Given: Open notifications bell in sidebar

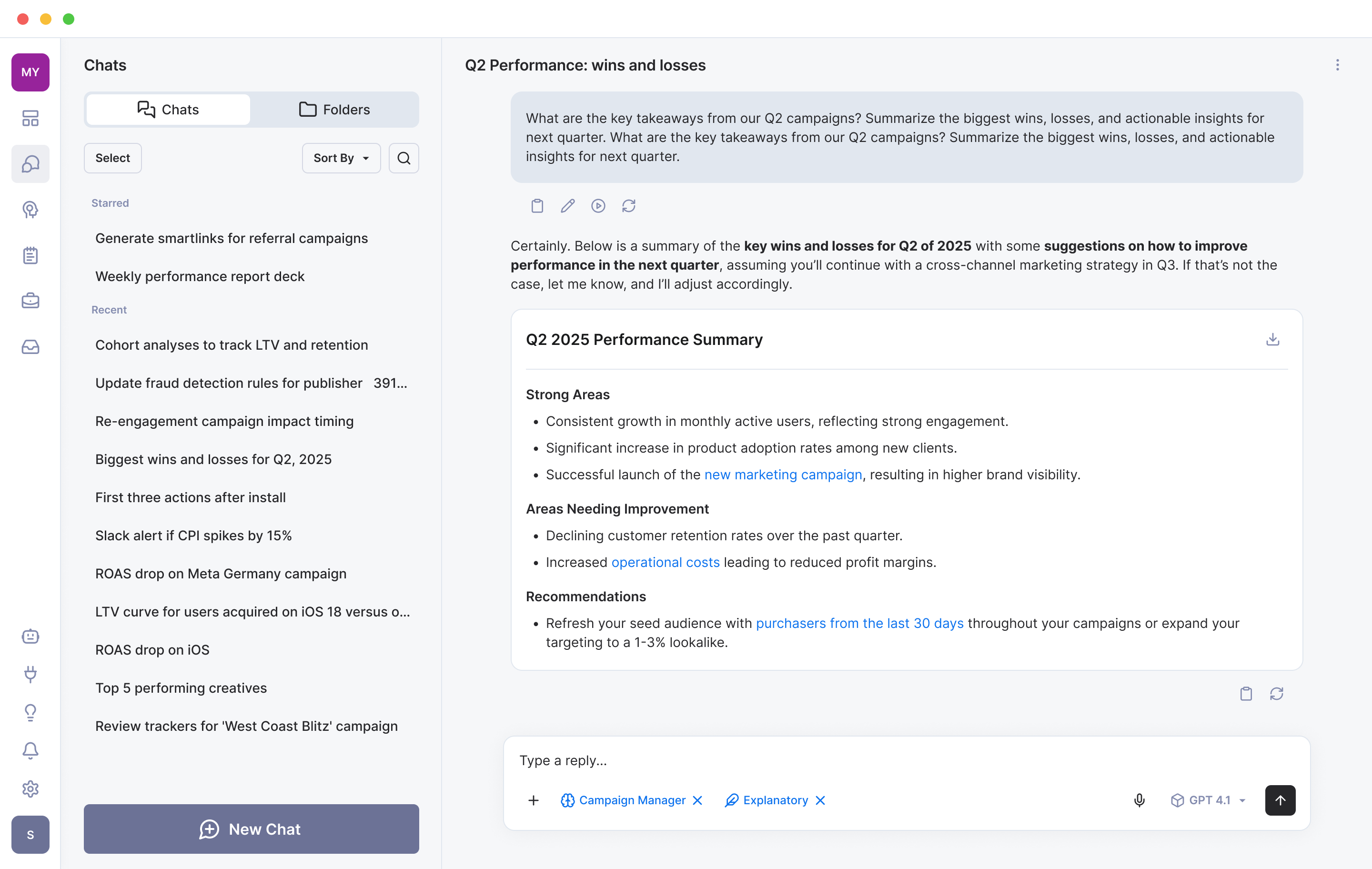Looking at the screenshot, I should tap(30, 750).
